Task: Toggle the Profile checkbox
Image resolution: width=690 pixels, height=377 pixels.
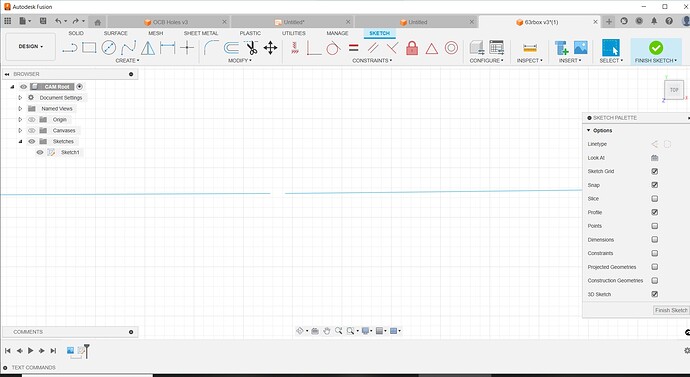Action: tap(655, 212)
